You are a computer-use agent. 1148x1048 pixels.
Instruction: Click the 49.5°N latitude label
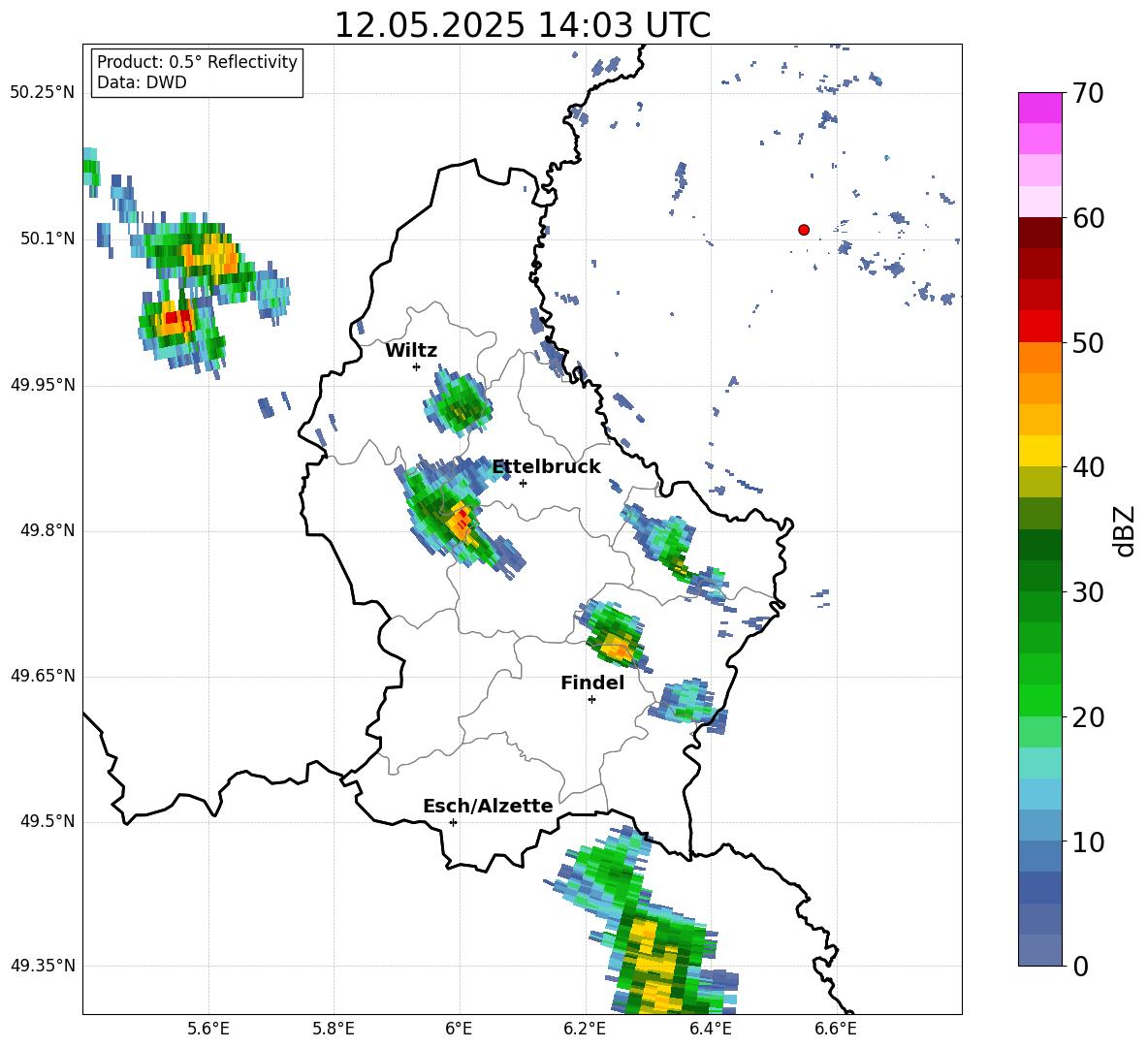pyautogui.click(x=47, y=821)
